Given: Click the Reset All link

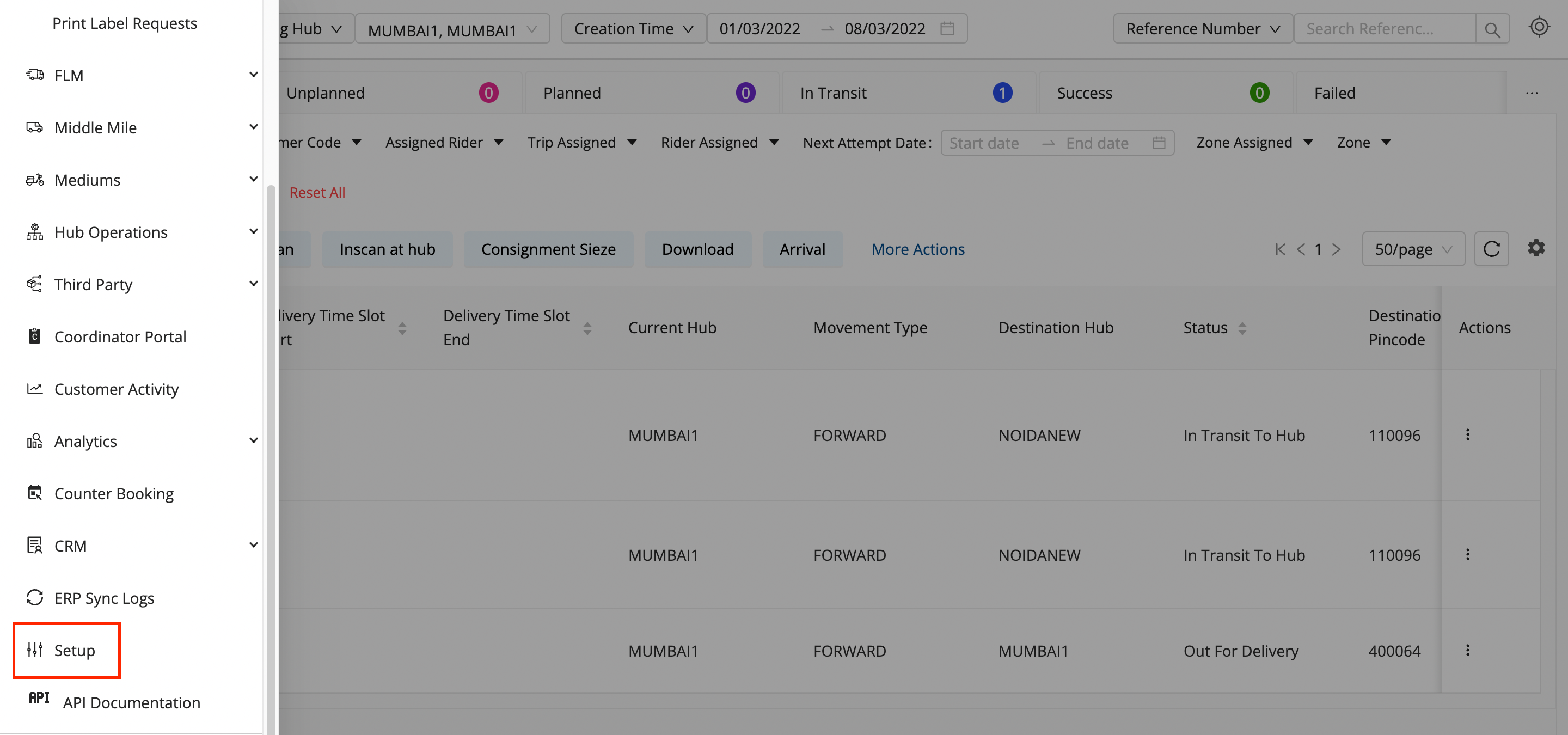Looking at the screenshot, I should [x=316, y=192].
